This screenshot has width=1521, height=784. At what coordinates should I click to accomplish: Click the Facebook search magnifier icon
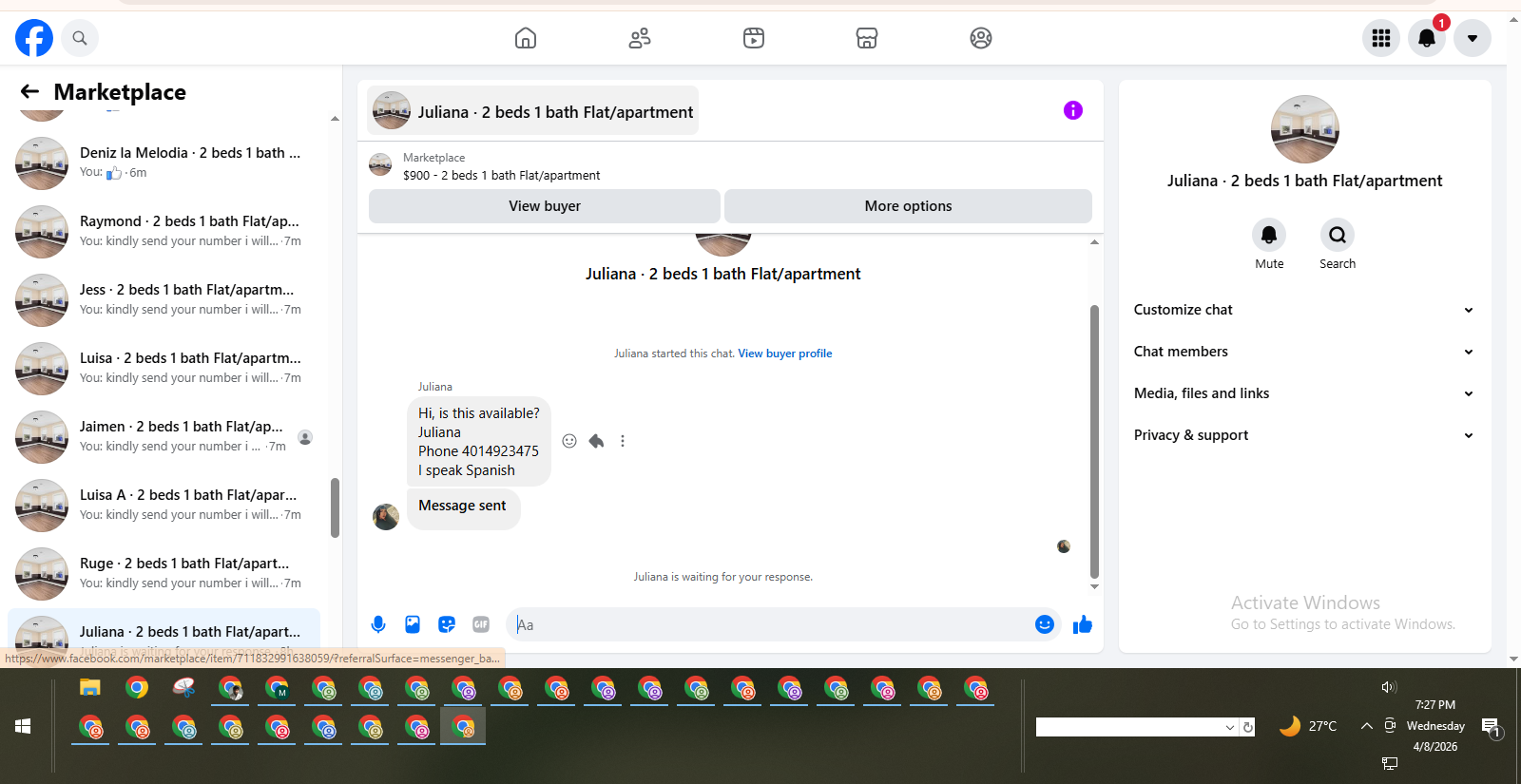coord(80,38)
